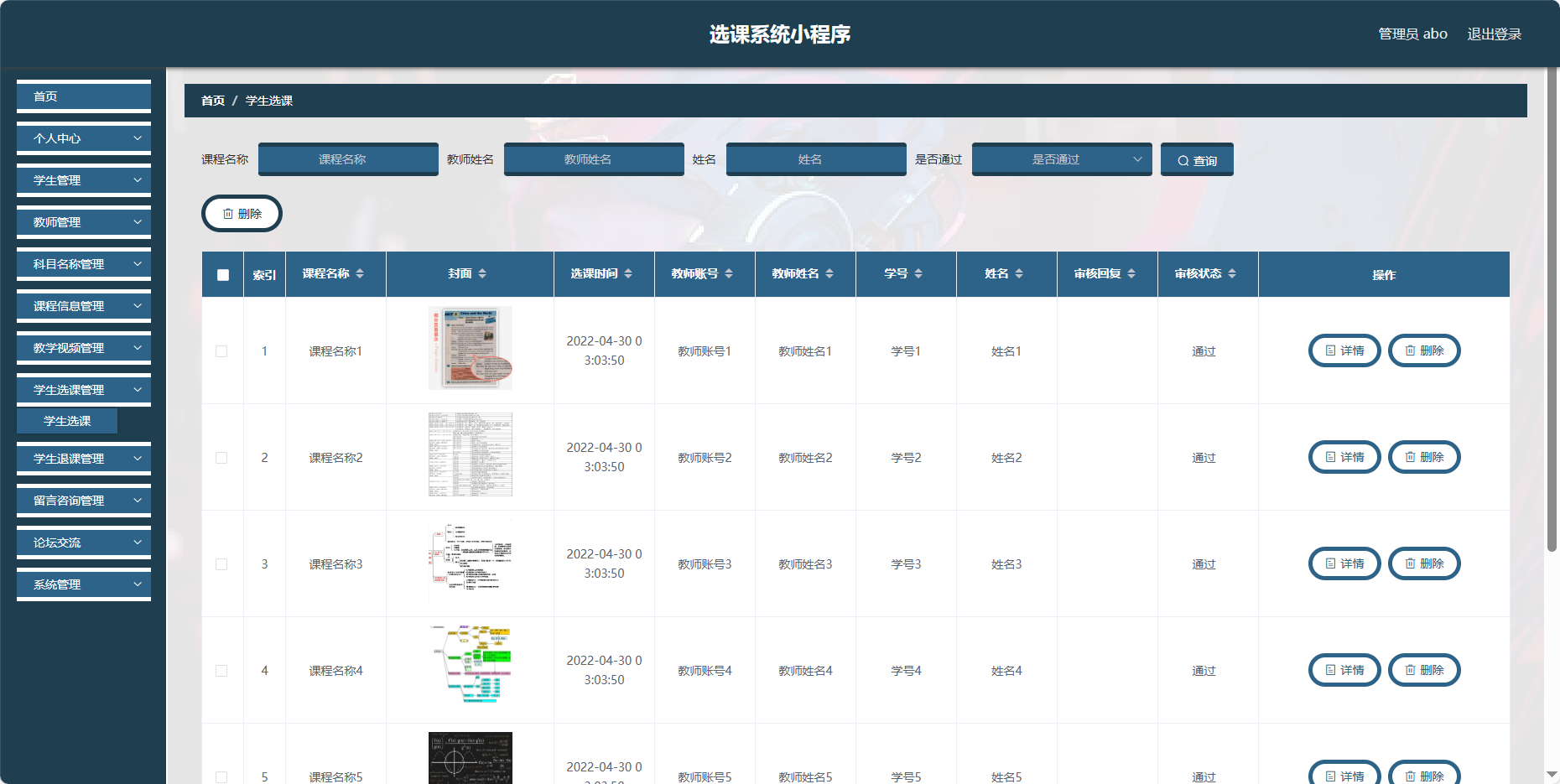
Task: Sort by the 封面 column sort icon
Action: pos(482,273)
